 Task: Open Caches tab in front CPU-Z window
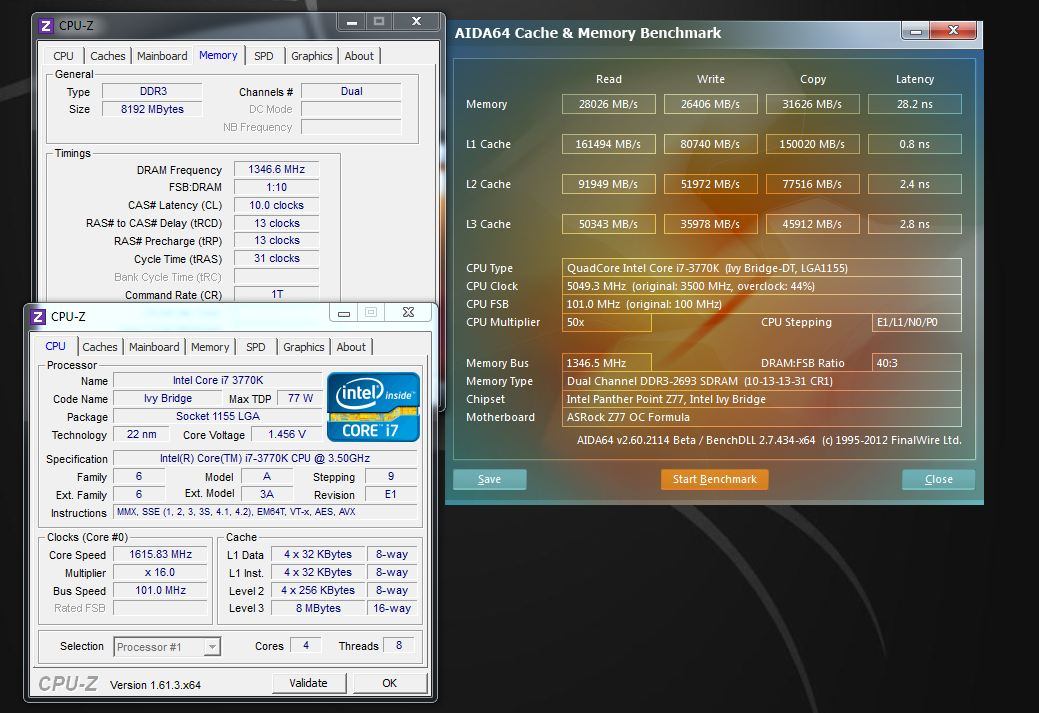[99, 347]
